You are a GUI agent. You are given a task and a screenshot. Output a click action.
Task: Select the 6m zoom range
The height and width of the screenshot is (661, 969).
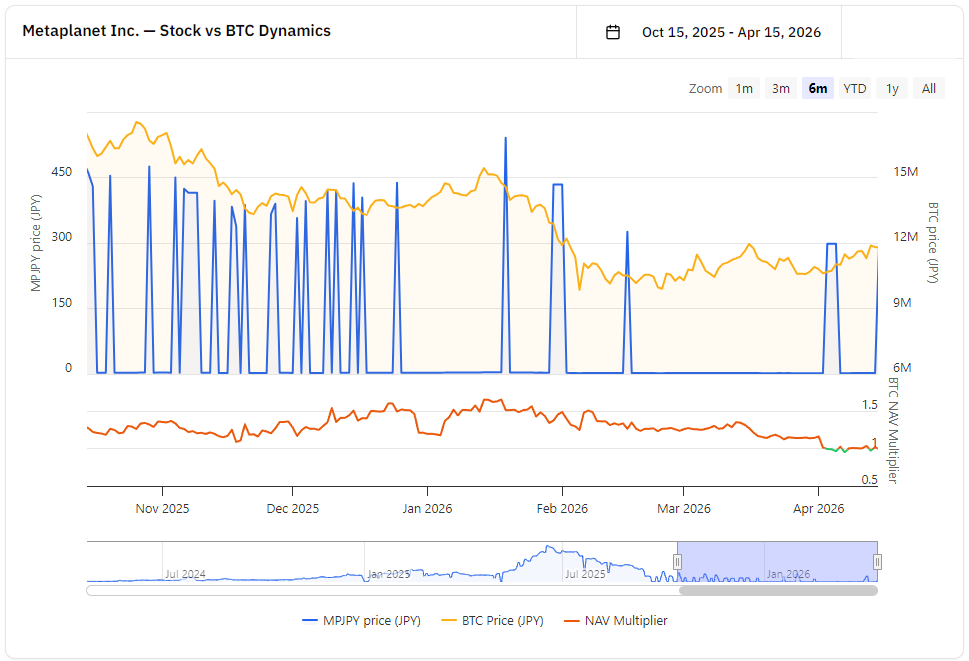tap(817, 88)
